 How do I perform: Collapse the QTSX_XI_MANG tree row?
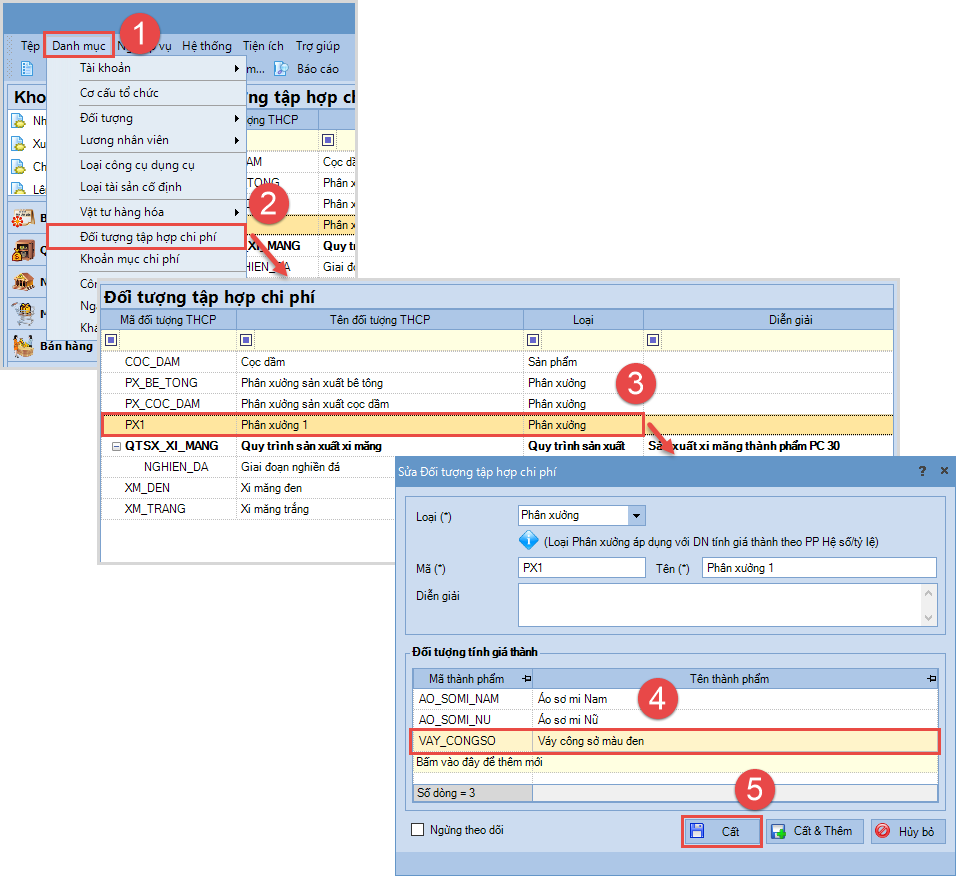click(x=116, y=446)
